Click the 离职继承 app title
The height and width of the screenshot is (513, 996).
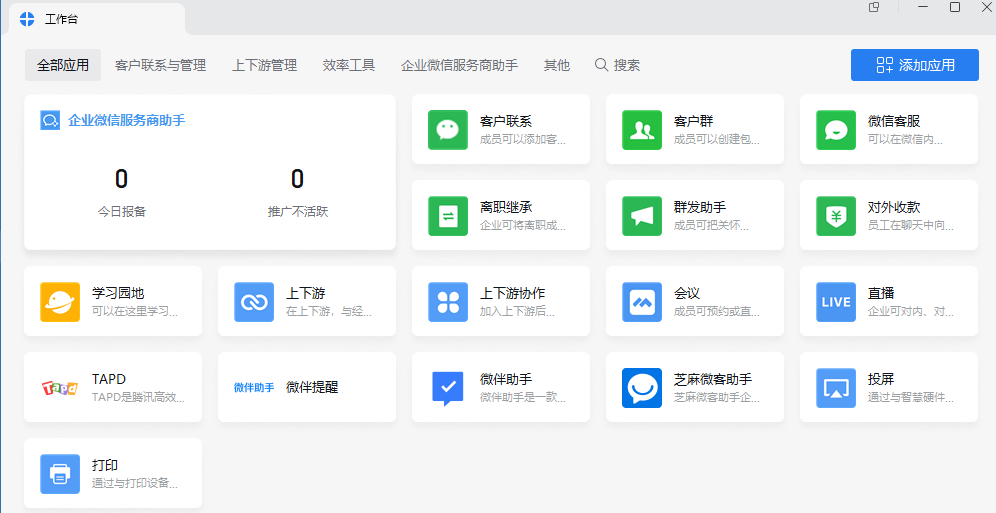[x=506, y=207]
